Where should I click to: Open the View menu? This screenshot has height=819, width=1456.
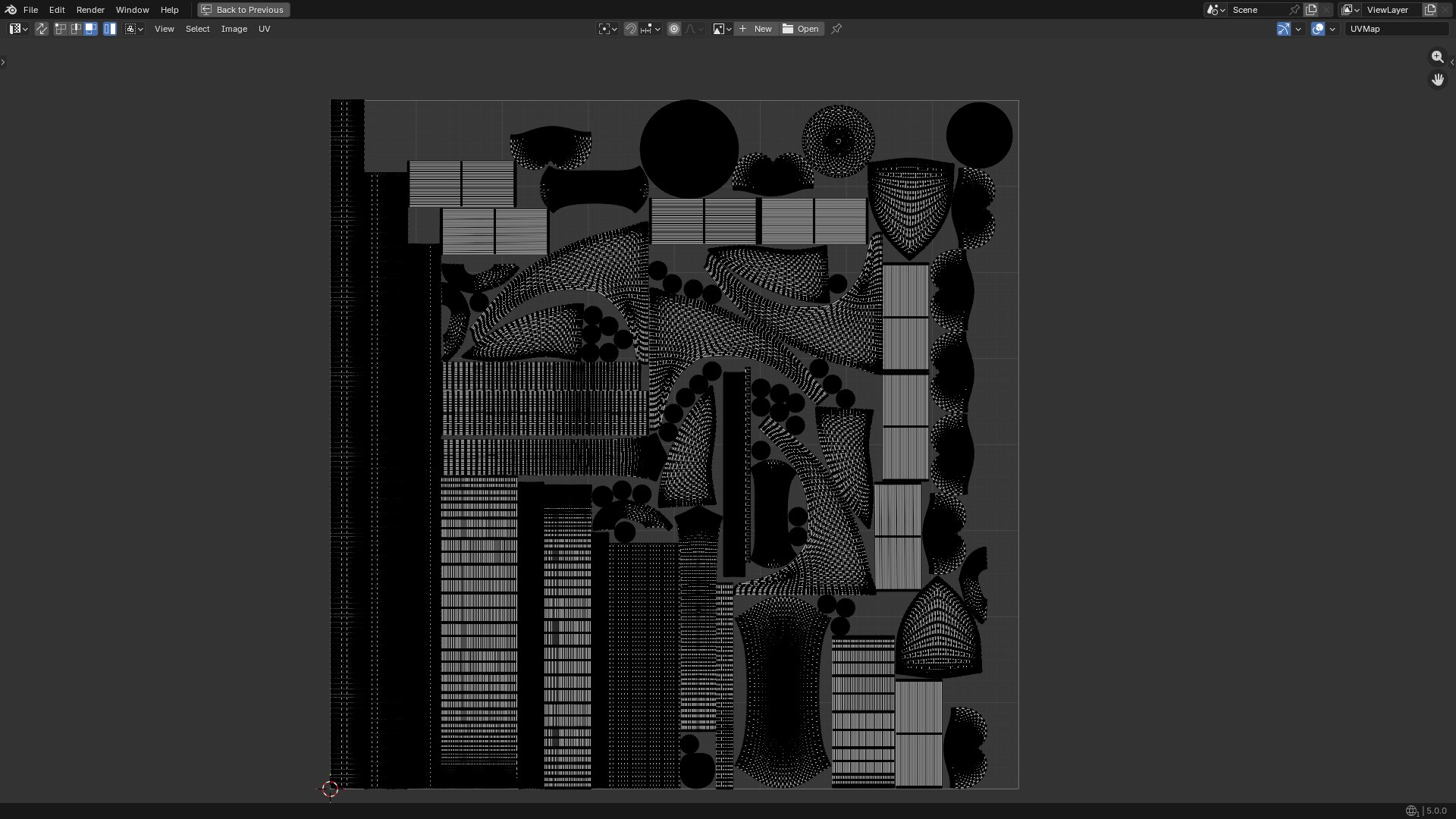pyautogui.click(x=165, y=29)
